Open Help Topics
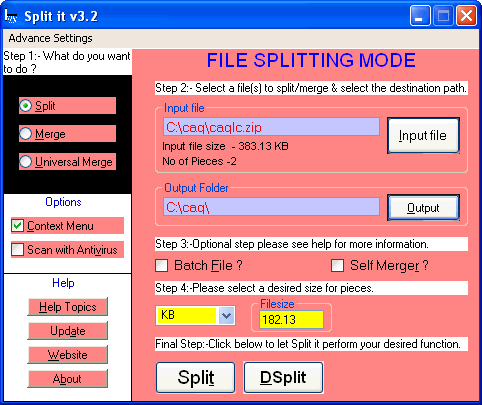482x405 pixels. pos(68,307)
